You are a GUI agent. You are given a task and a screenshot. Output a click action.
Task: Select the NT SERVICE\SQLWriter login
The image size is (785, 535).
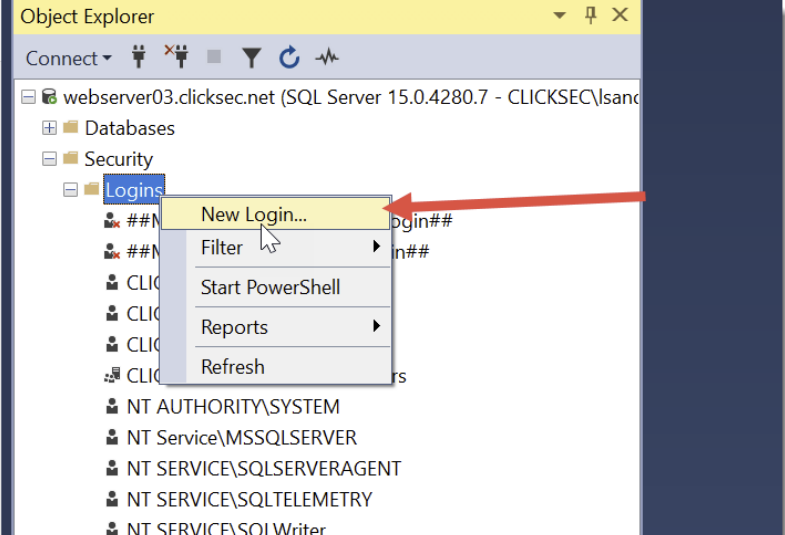click(x=226, y=528)
